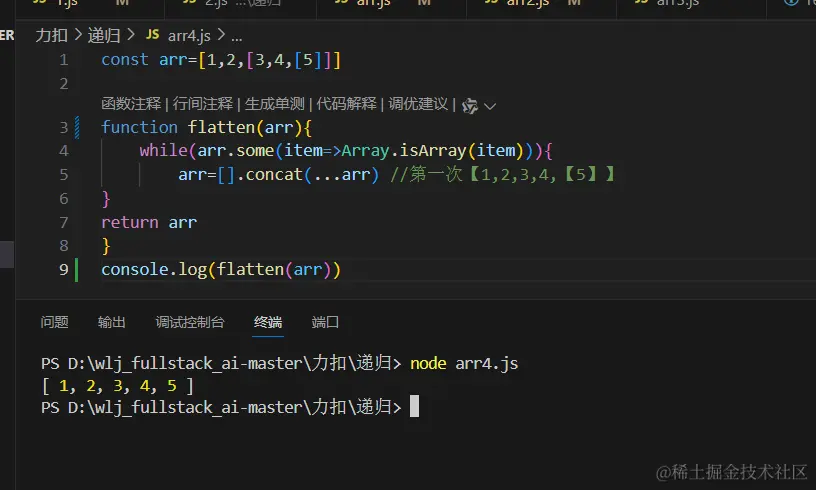Screen dimensions: 816x490
Task: Open the 代码解释 code lens action
Action: coord(347,104)
